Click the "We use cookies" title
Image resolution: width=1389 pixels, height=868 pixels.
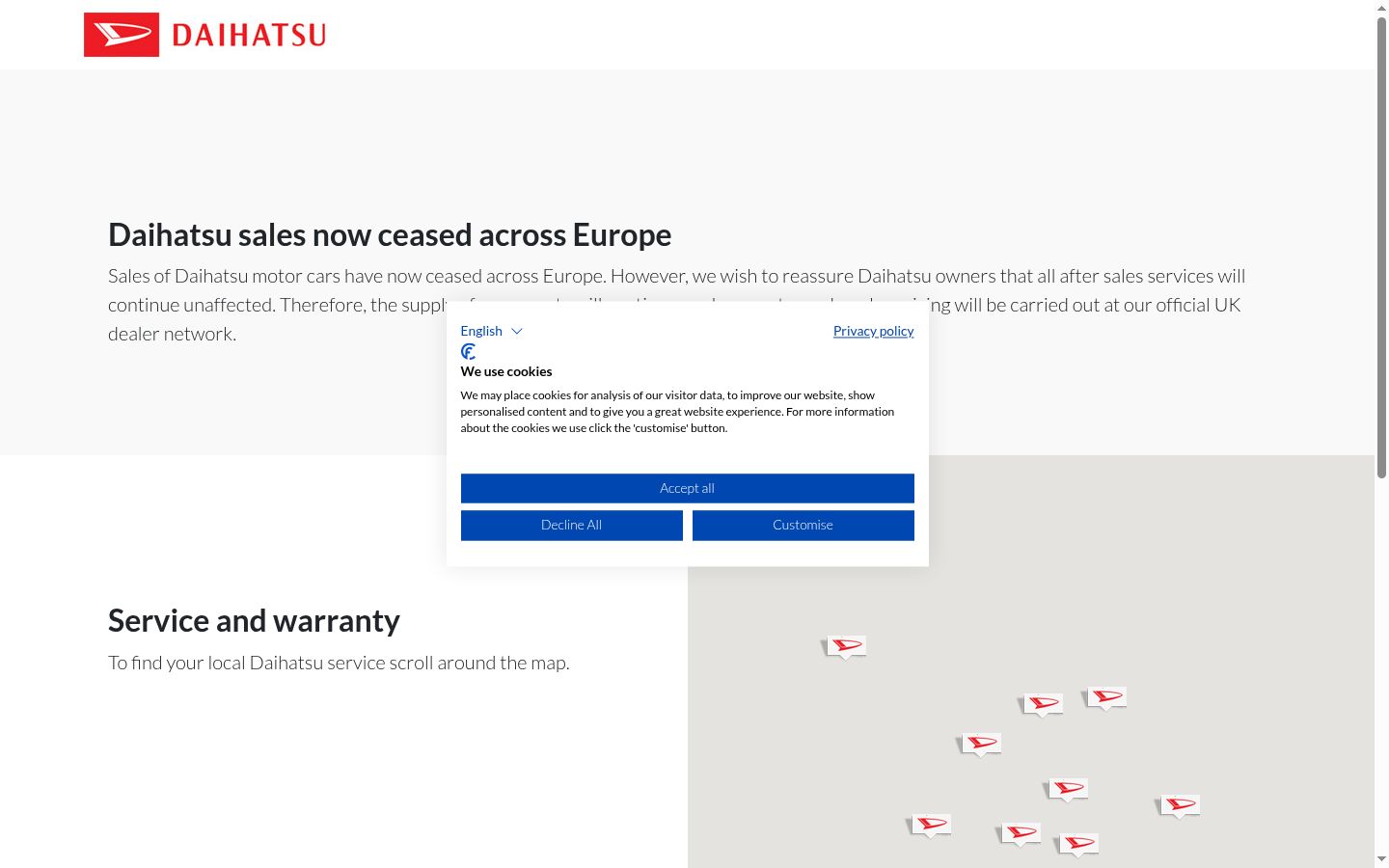pos(506,371)
